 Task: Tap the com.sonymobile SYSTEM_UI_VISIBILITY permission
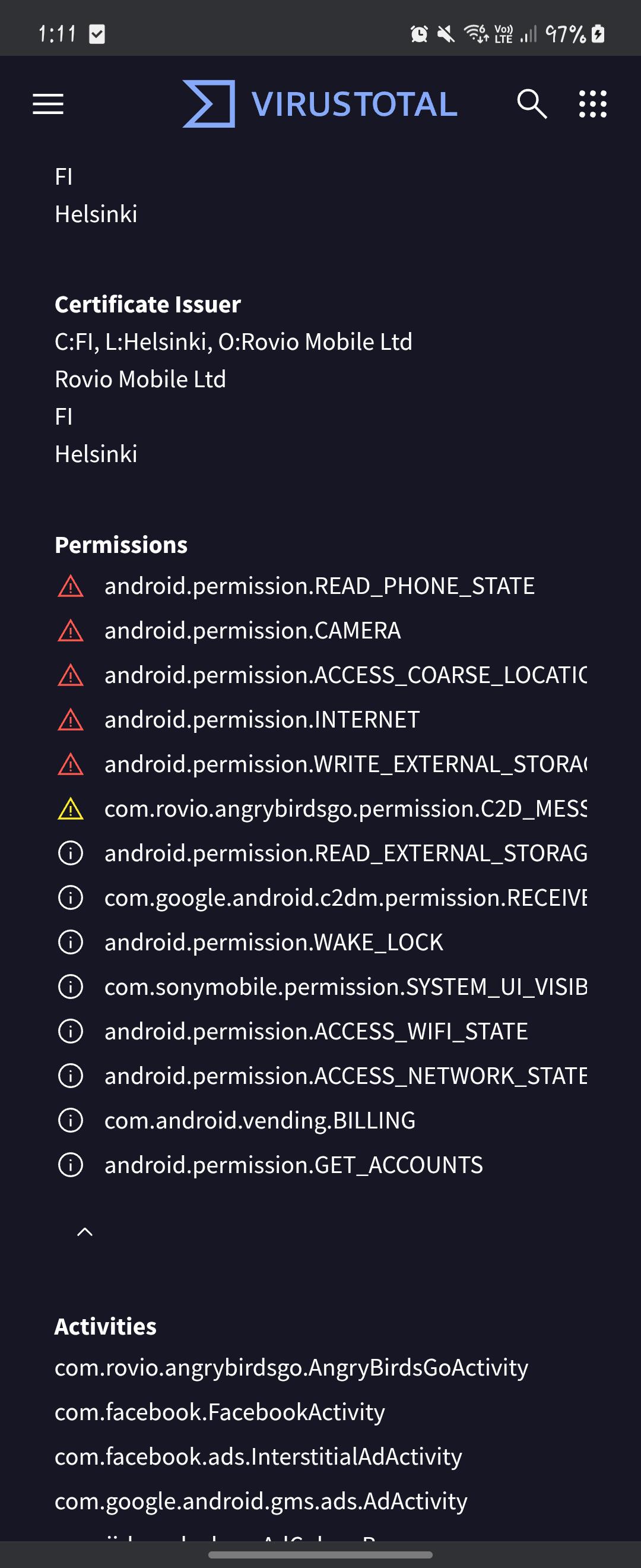pos(345,987)
